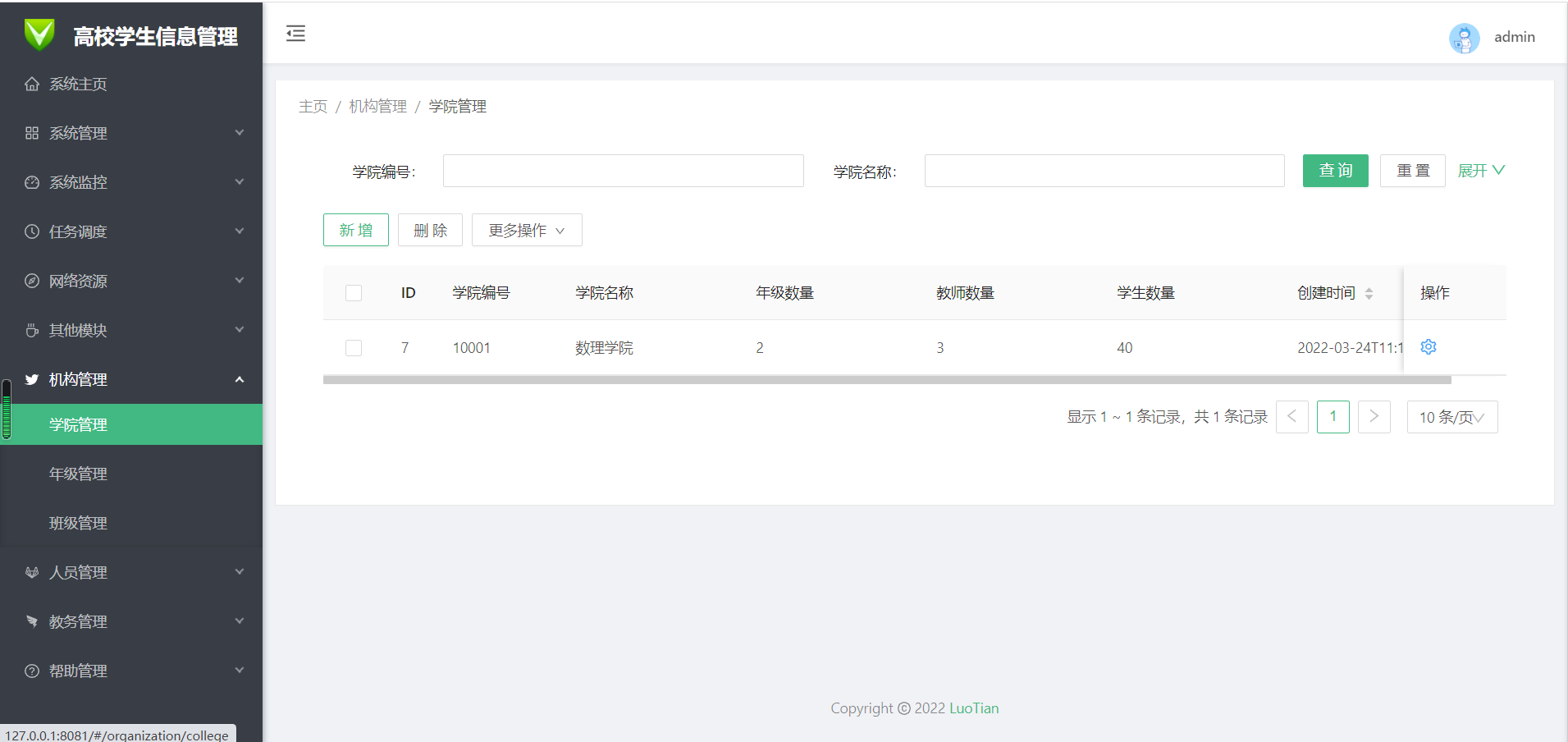Open the 人员管理 menu label
This screenshot has width=1568, height=742.
pos(78,572)
